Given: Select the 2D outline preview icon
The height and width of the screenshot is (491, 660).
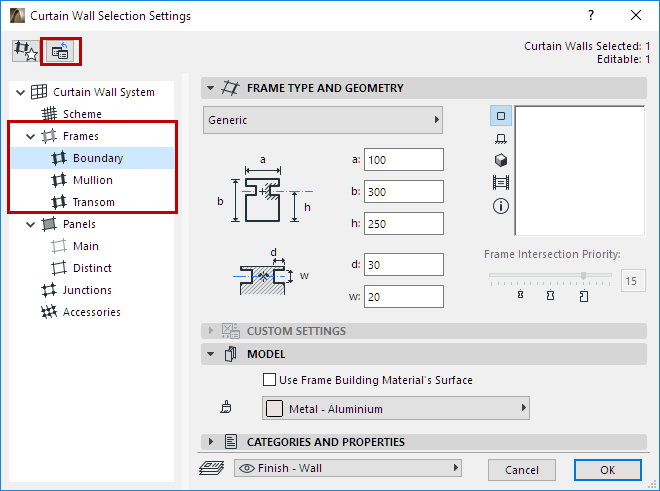Looking at the screenshot, I should click(x=501, y=116).
